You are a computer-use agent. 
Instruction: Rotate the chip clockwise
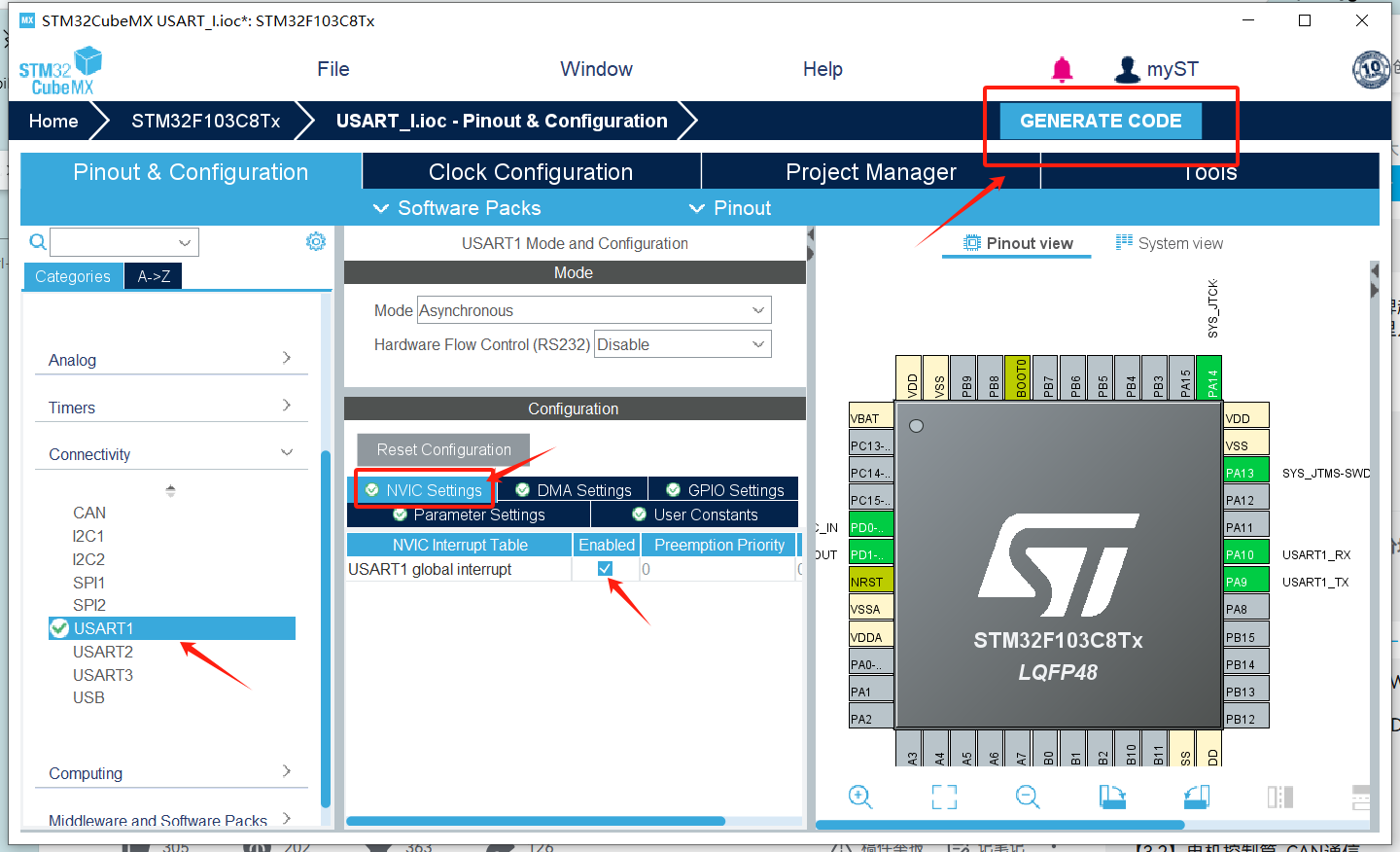[x=1112, y=798]
